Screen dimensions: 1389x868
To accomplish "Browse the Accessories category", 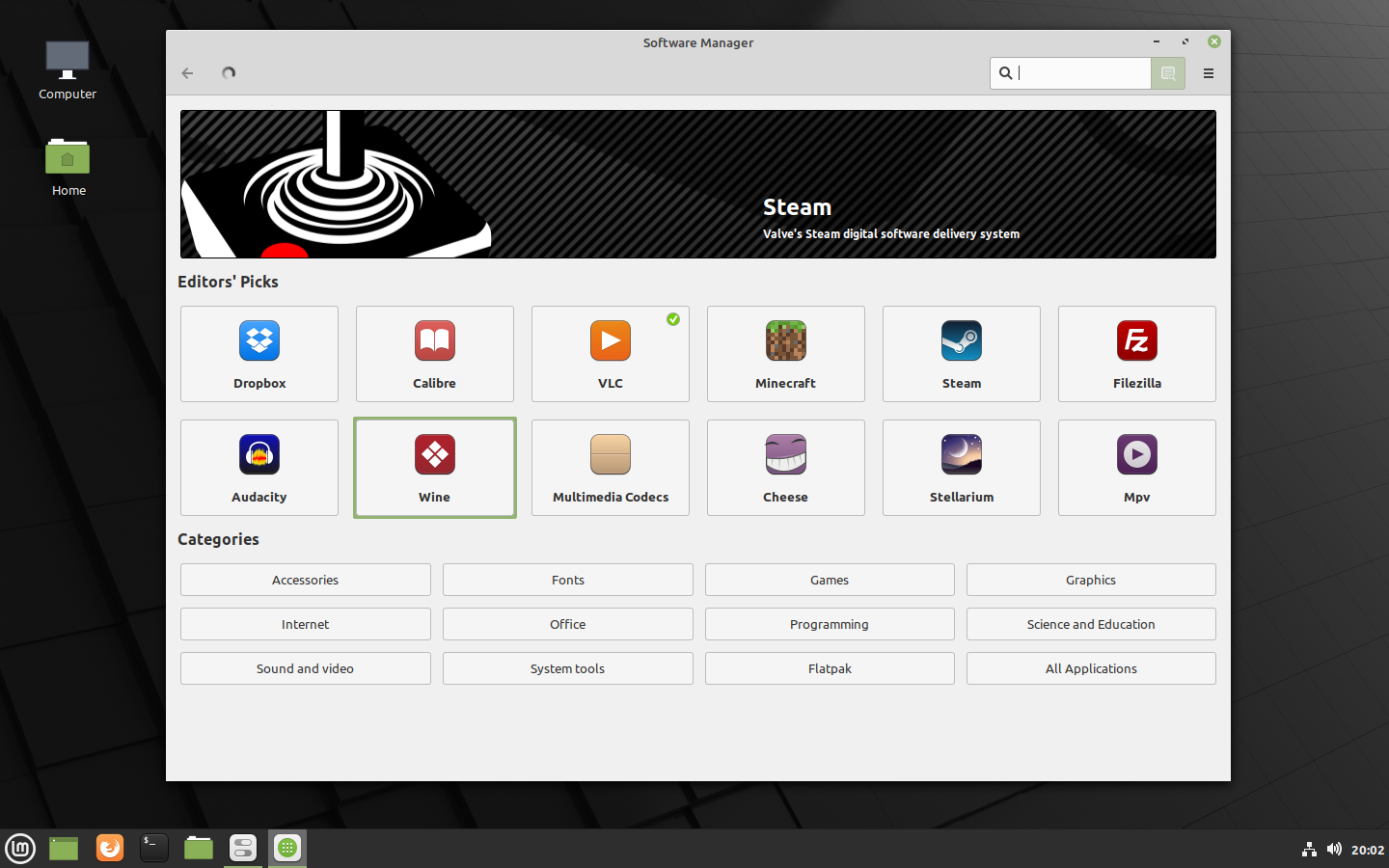I will (306, 580).
